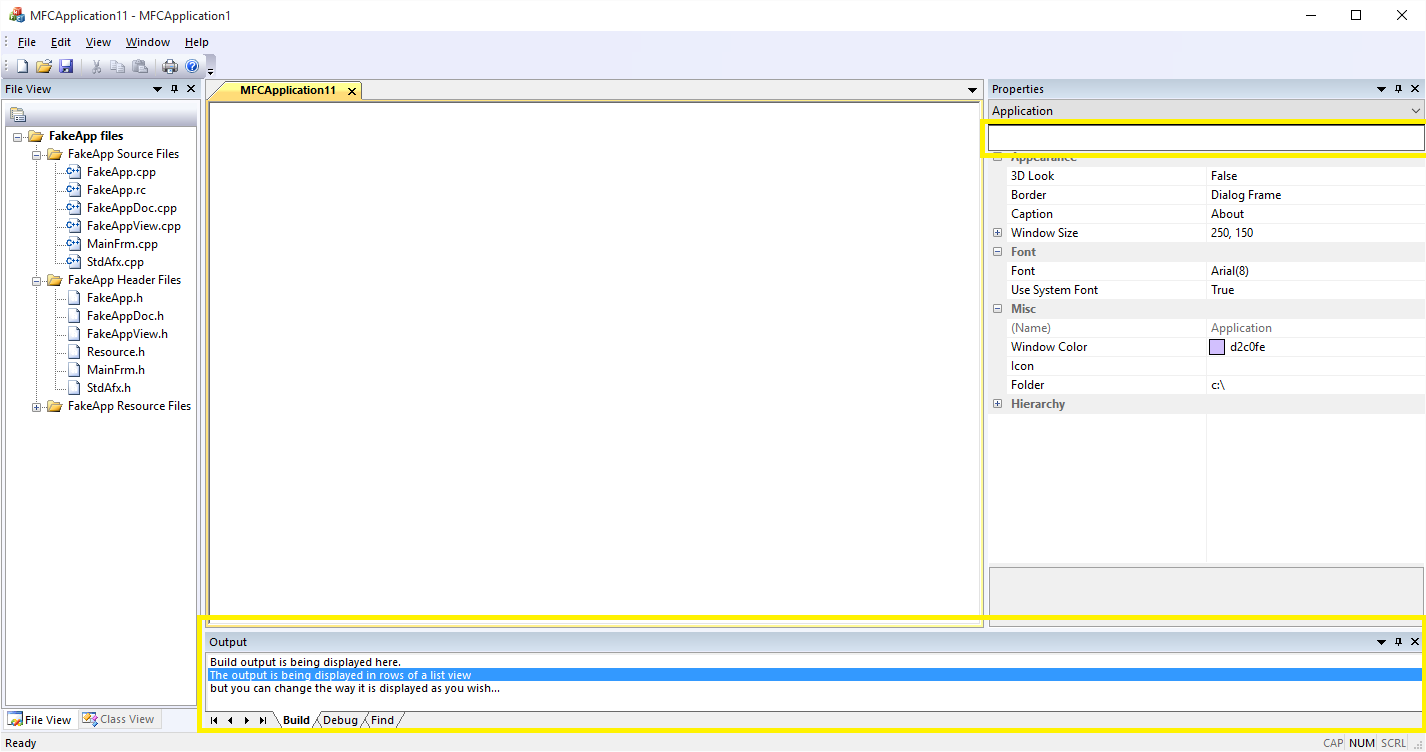Click the previous Output tab arrow
1426x752 pixels.
pos(230,720)
